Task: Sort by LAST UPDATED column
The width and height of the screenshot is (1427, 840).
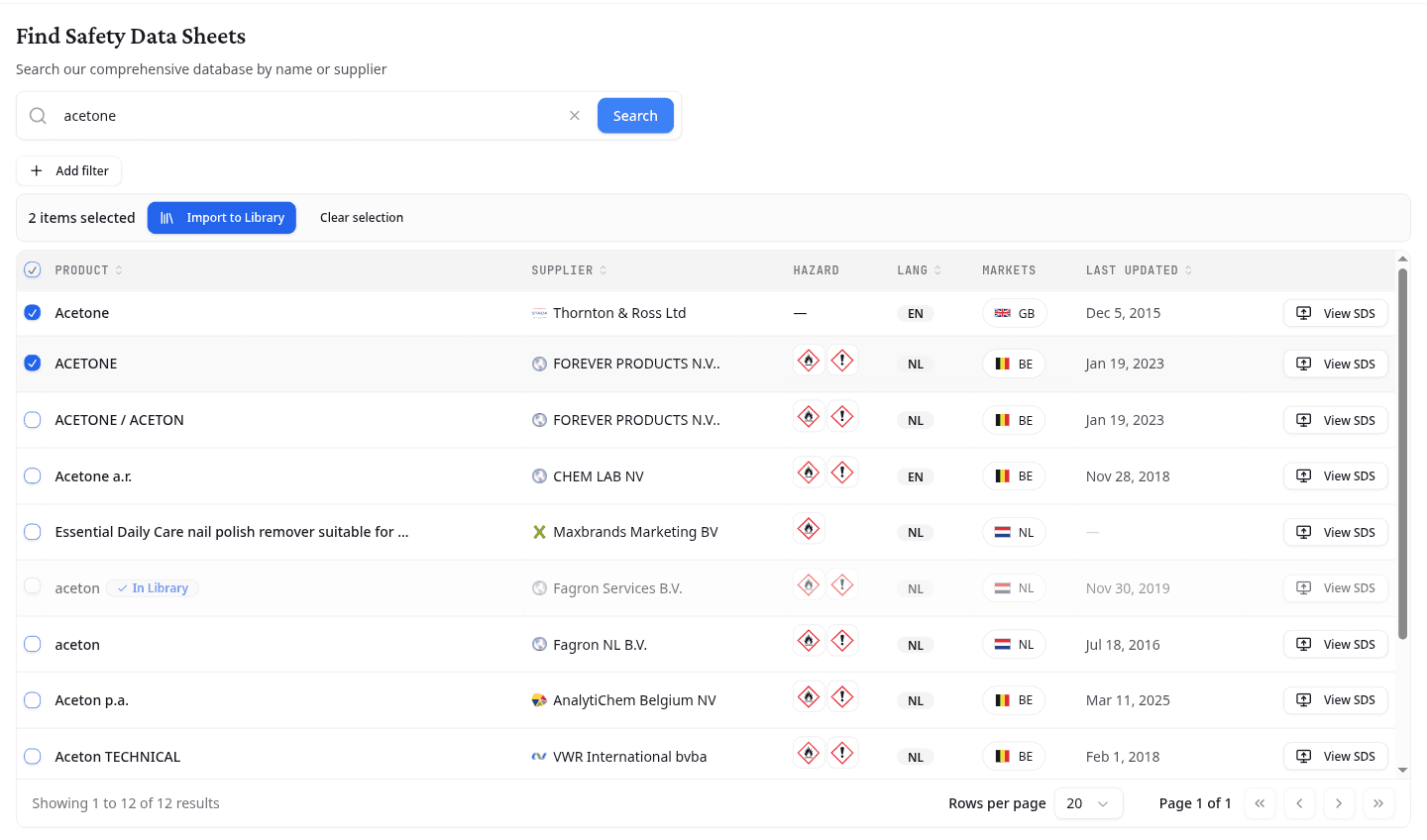Action: [1140, 270]
